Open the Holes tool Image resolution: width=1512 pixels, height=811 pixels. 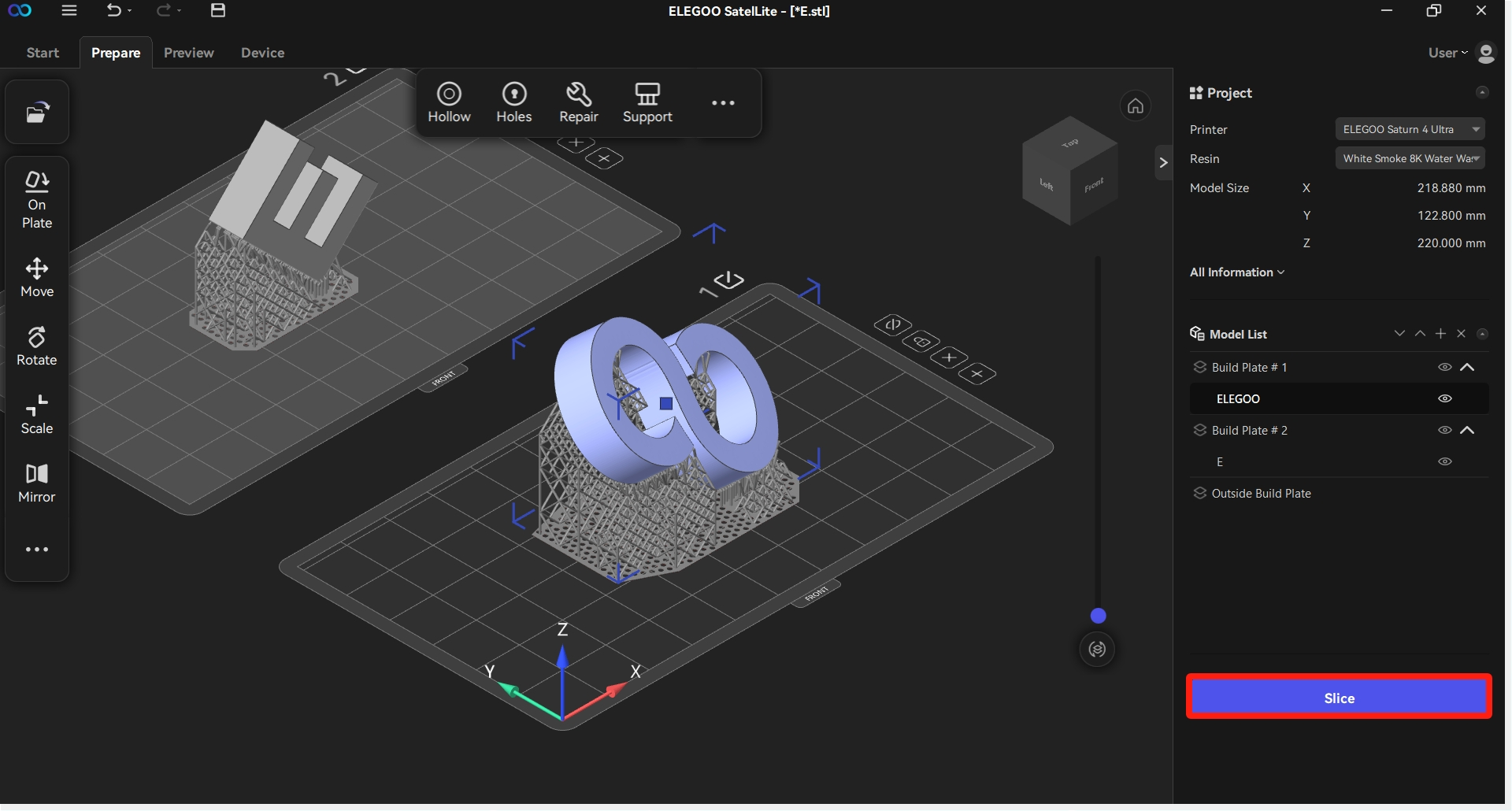tap(513, 103)
